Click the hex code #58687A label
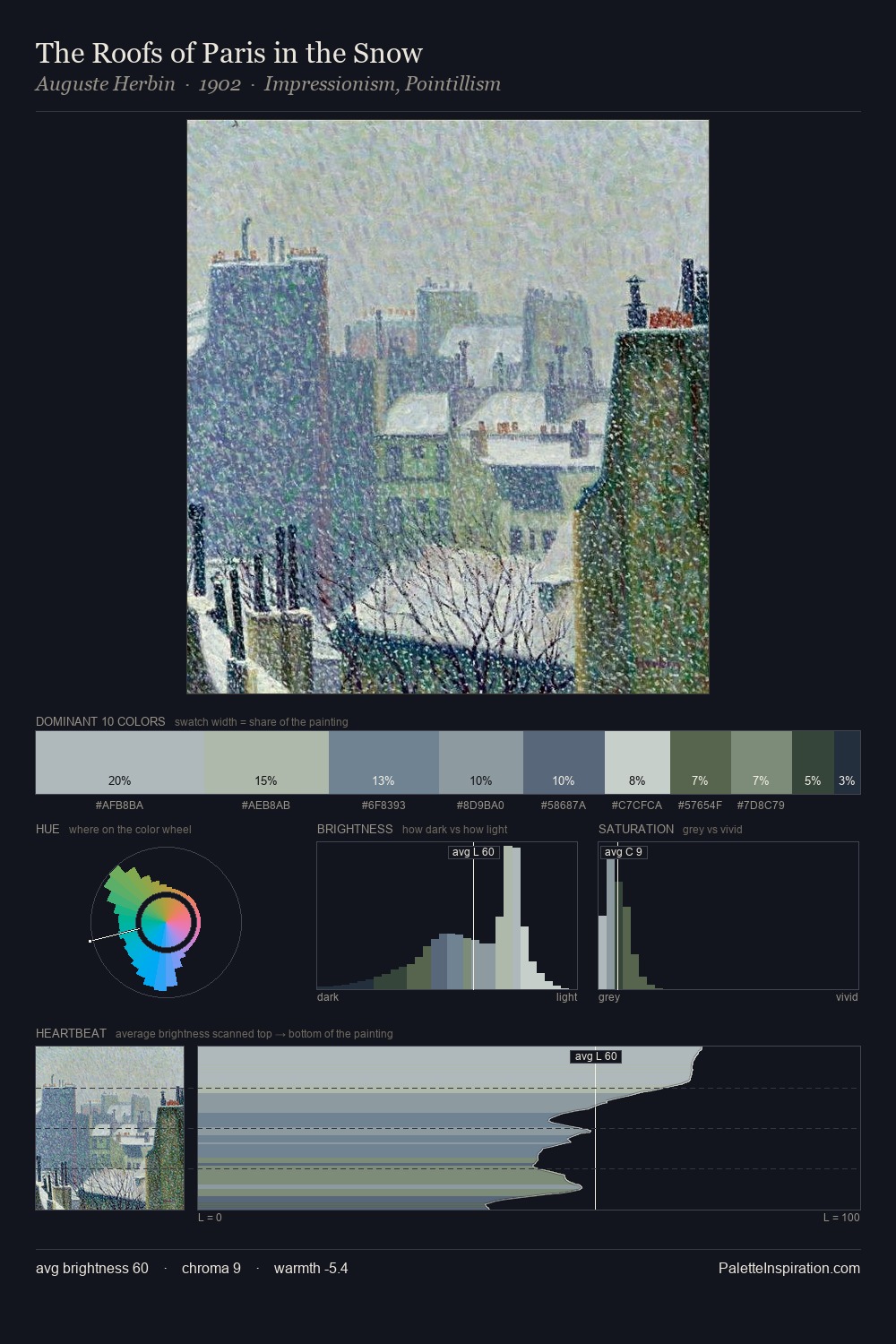Viewport: 896px width, 1344px height. click(564, 806)
